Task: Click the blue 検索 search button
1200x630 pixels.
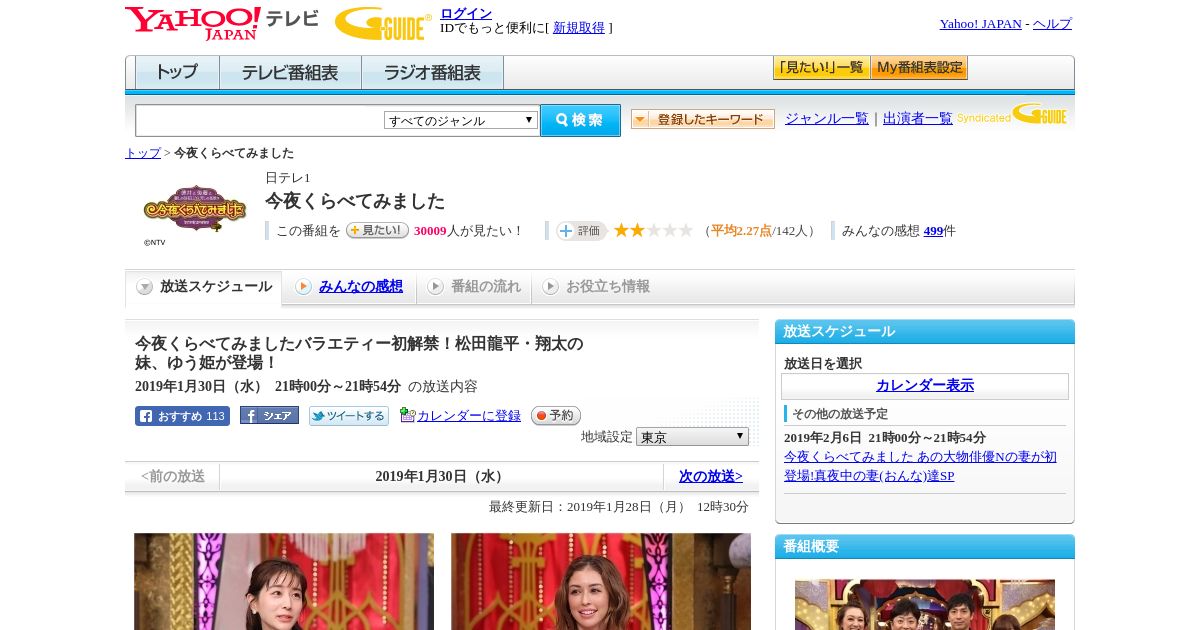Action: tap(580, 120)
